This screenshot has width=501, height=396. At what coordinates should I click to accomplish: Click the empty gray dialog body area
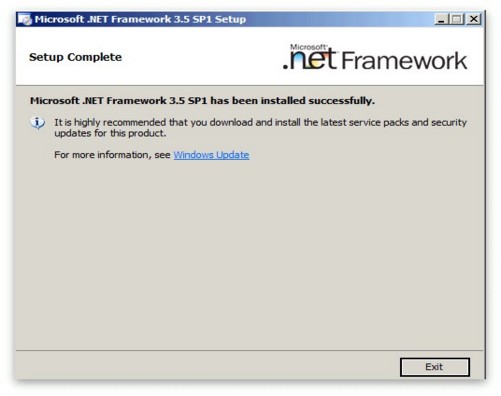[249, 253]
